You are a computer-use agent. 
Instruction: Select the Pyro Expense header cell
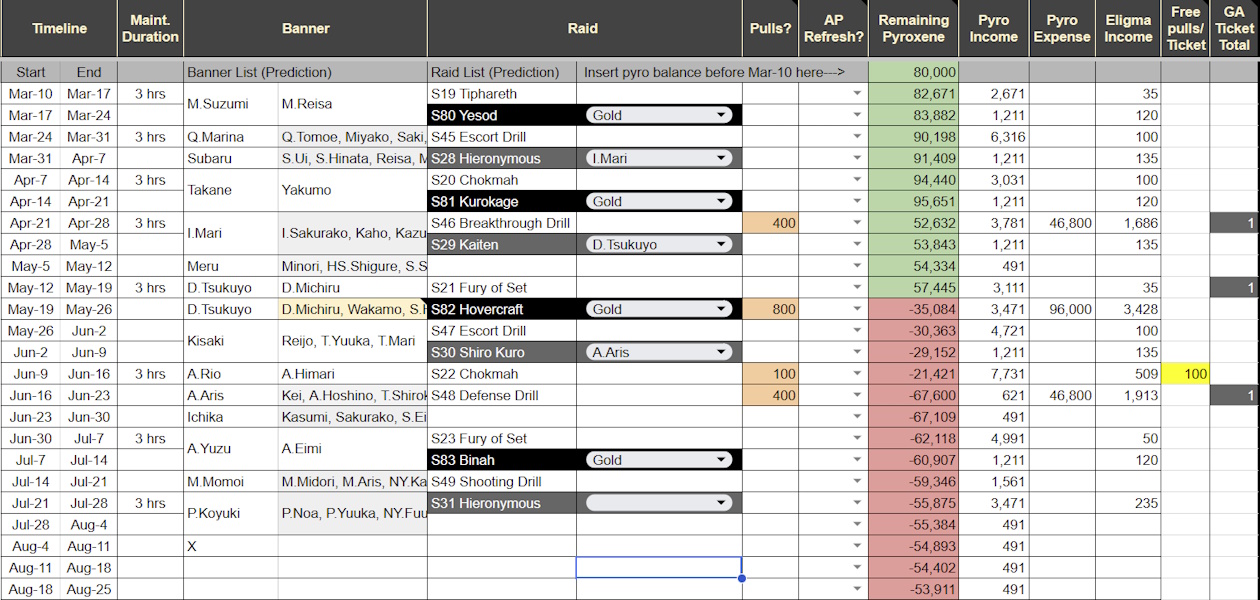pyautogui.click(x=1062, y=29)
